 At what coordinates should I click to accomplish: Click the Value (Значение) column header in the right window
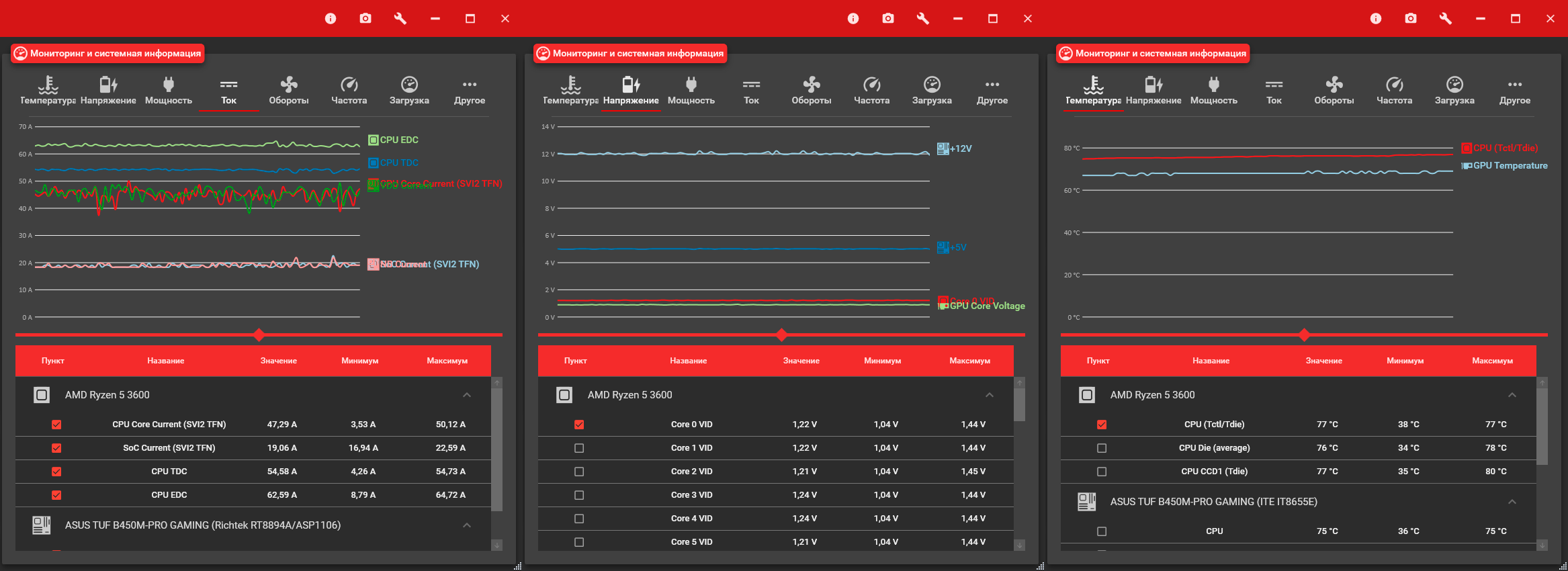[1324, 361]
